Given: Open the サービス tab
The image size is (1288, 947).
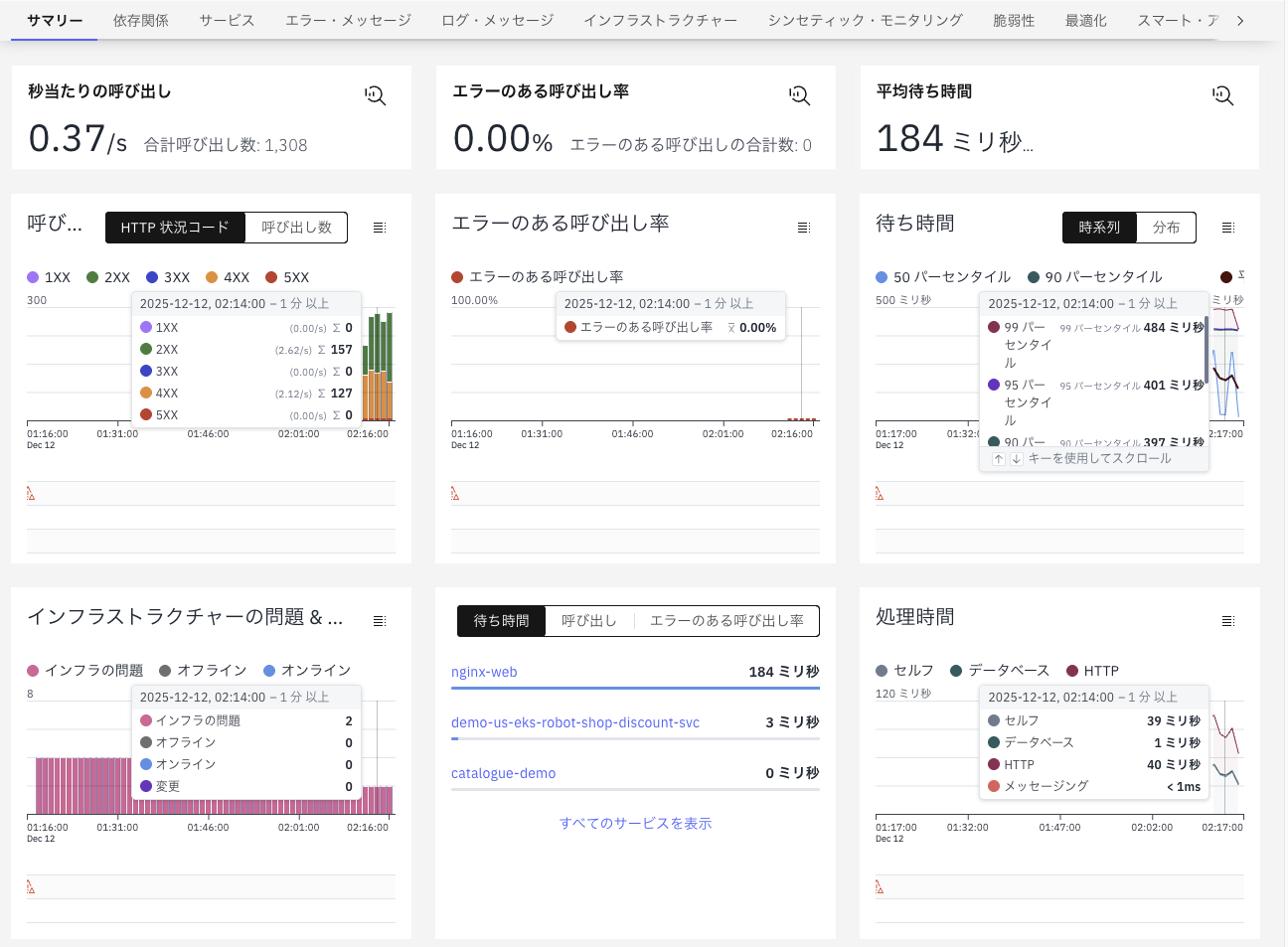Looking at the screenshot, I should (227, 20).
